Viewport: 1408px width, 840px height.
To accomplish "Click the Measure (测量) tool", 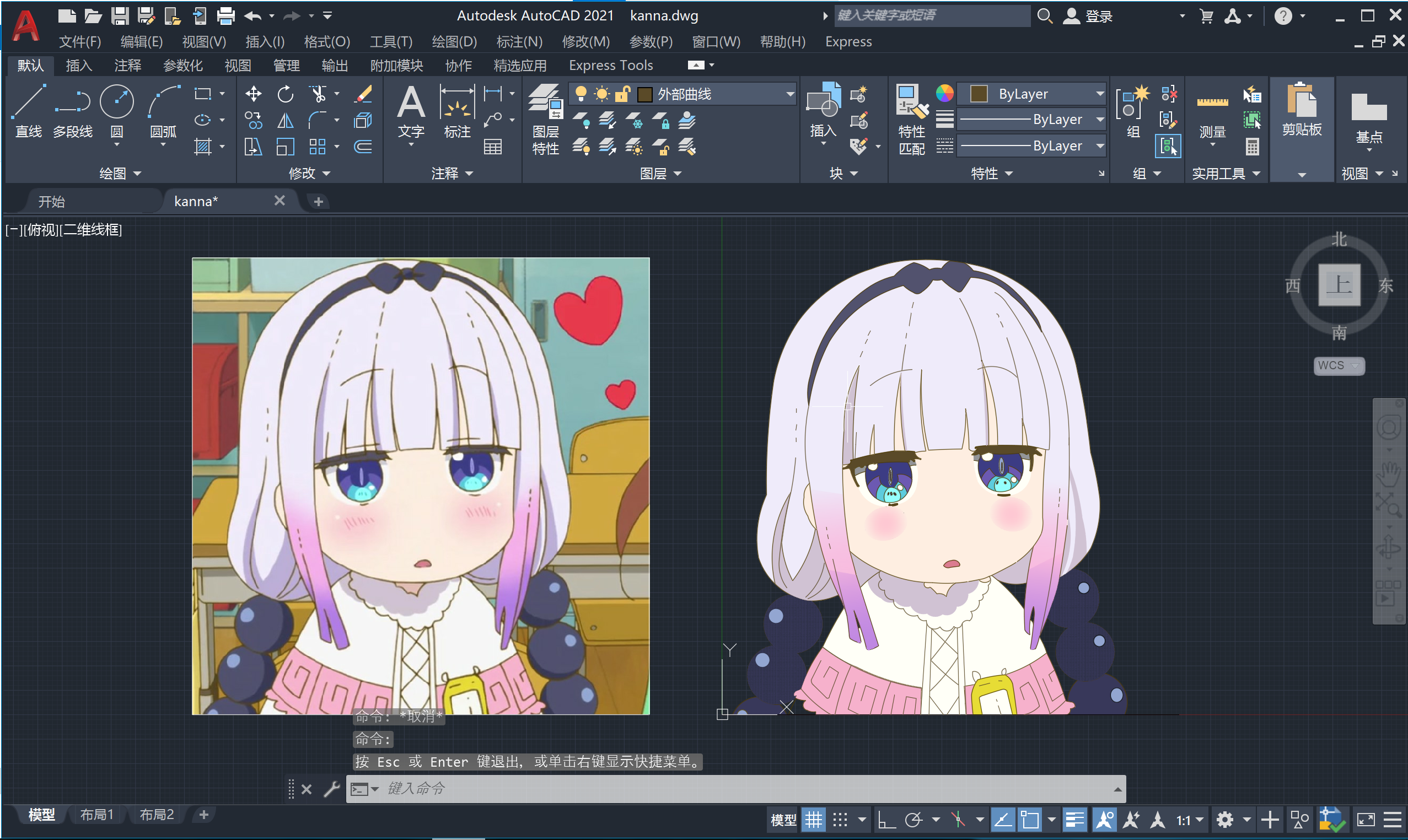I will point(1212,116).
